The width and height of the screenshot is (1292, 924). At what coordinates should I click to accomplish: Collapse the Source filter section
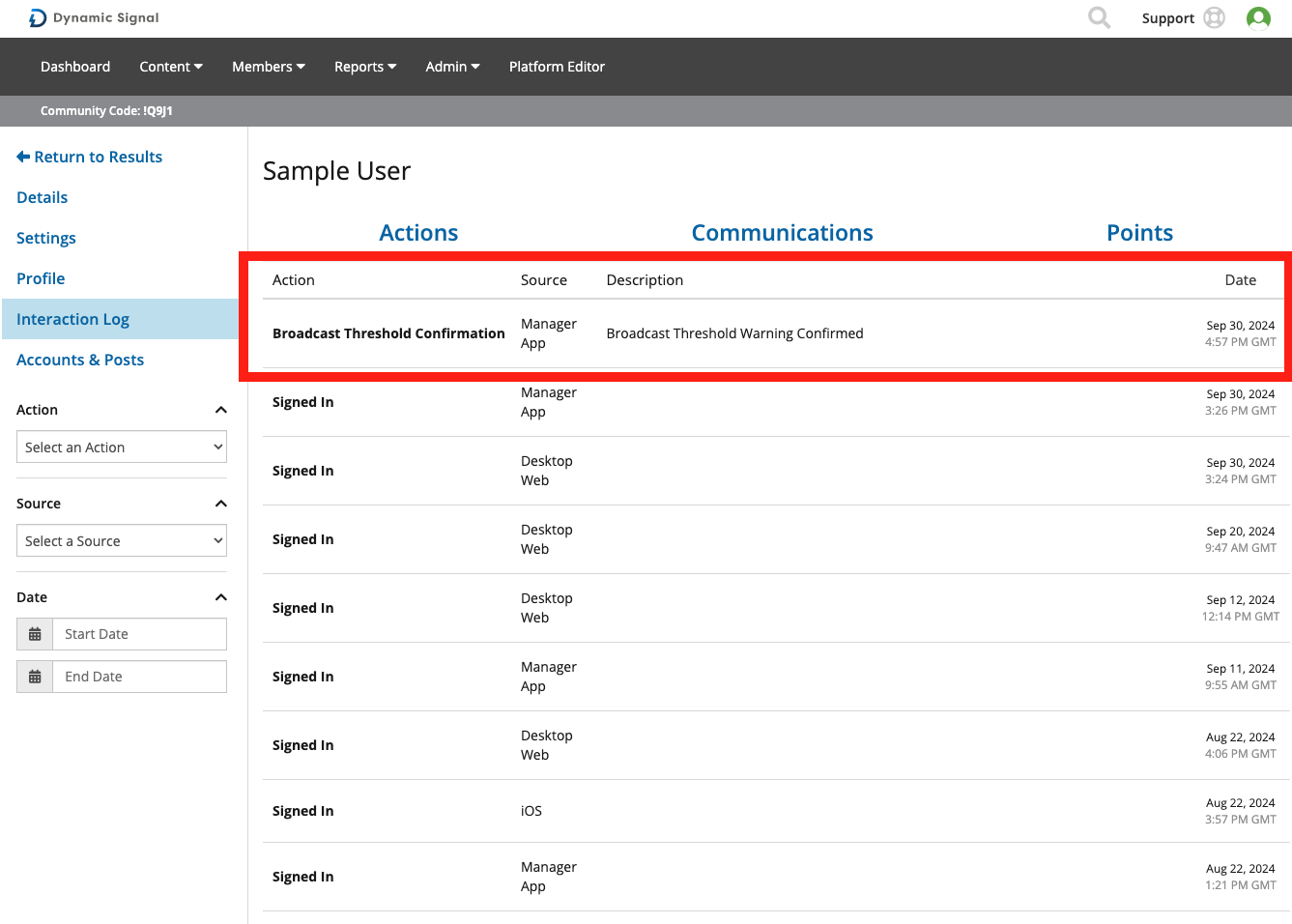(x=220, y=504)
